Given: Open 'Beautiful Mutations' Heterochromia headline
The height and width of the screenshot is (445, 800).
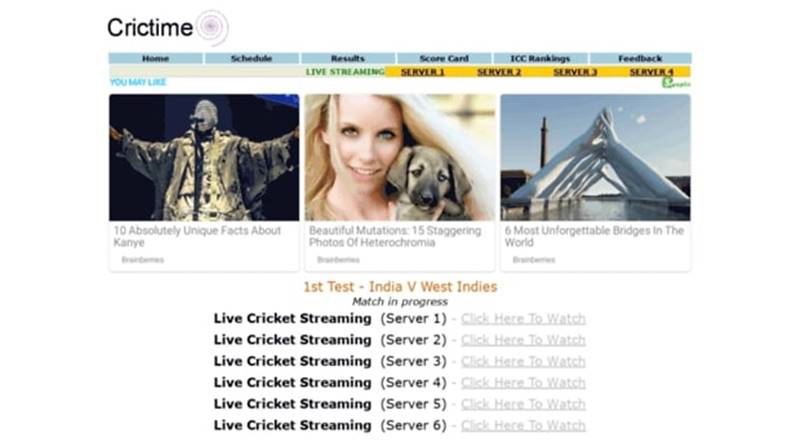Looking at the screenshot, I should (x=395, y=236).
